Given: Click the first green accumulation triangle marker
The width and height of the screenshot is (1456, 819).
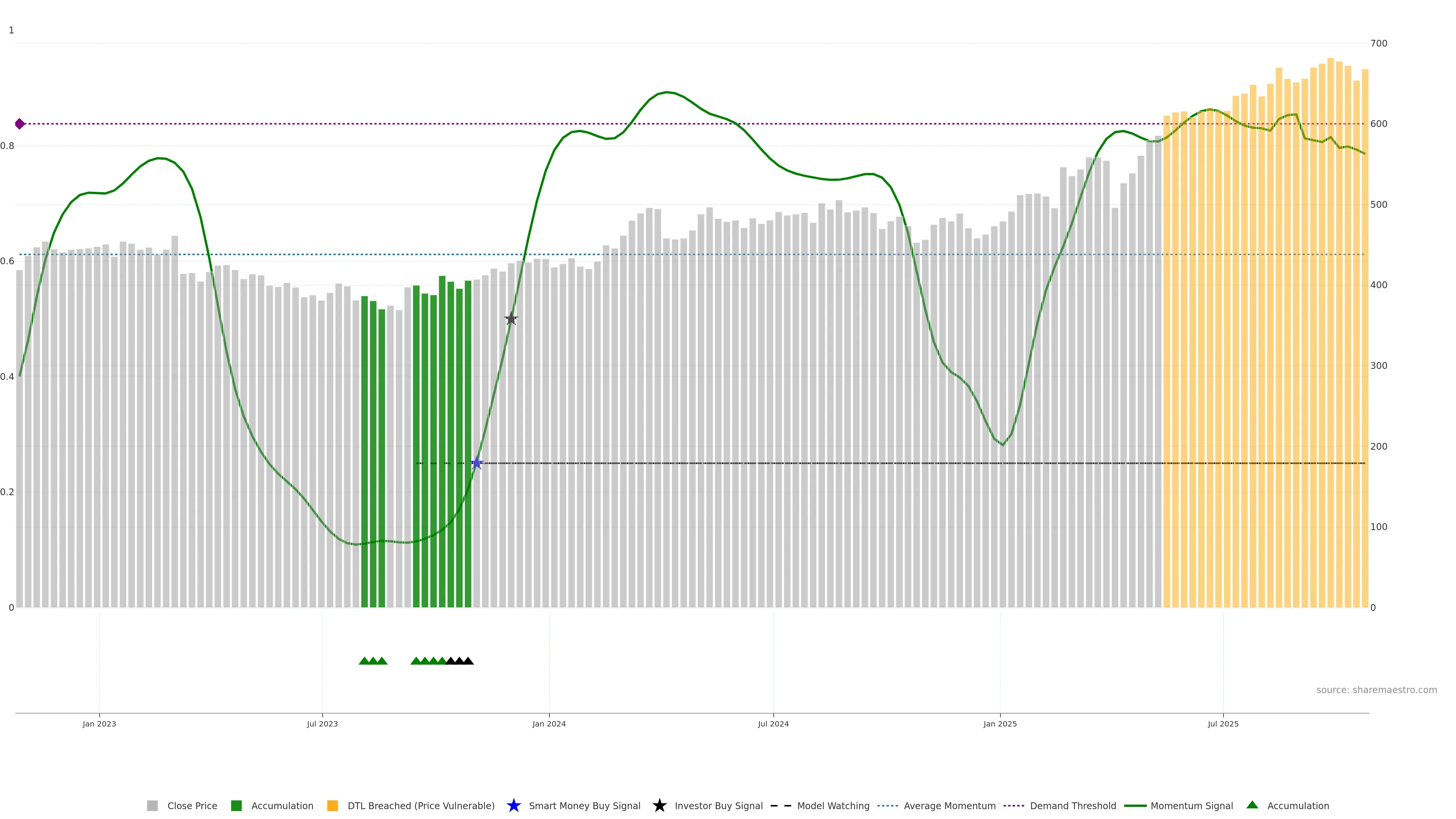Looking at the screenshot, I should (x=364, y=661).
